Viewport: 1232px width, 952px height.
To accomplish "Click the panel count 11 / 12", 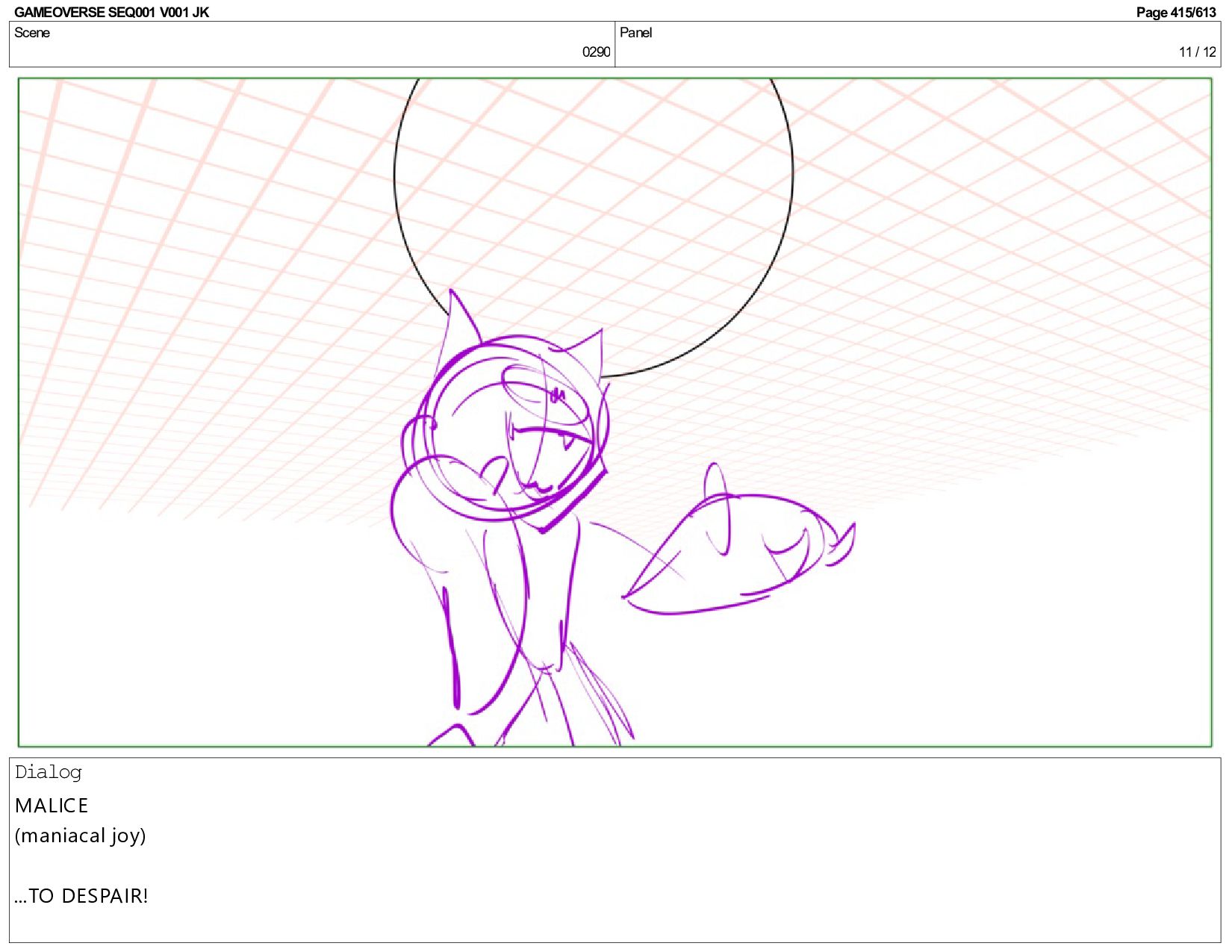I will tap(1198, 52).
